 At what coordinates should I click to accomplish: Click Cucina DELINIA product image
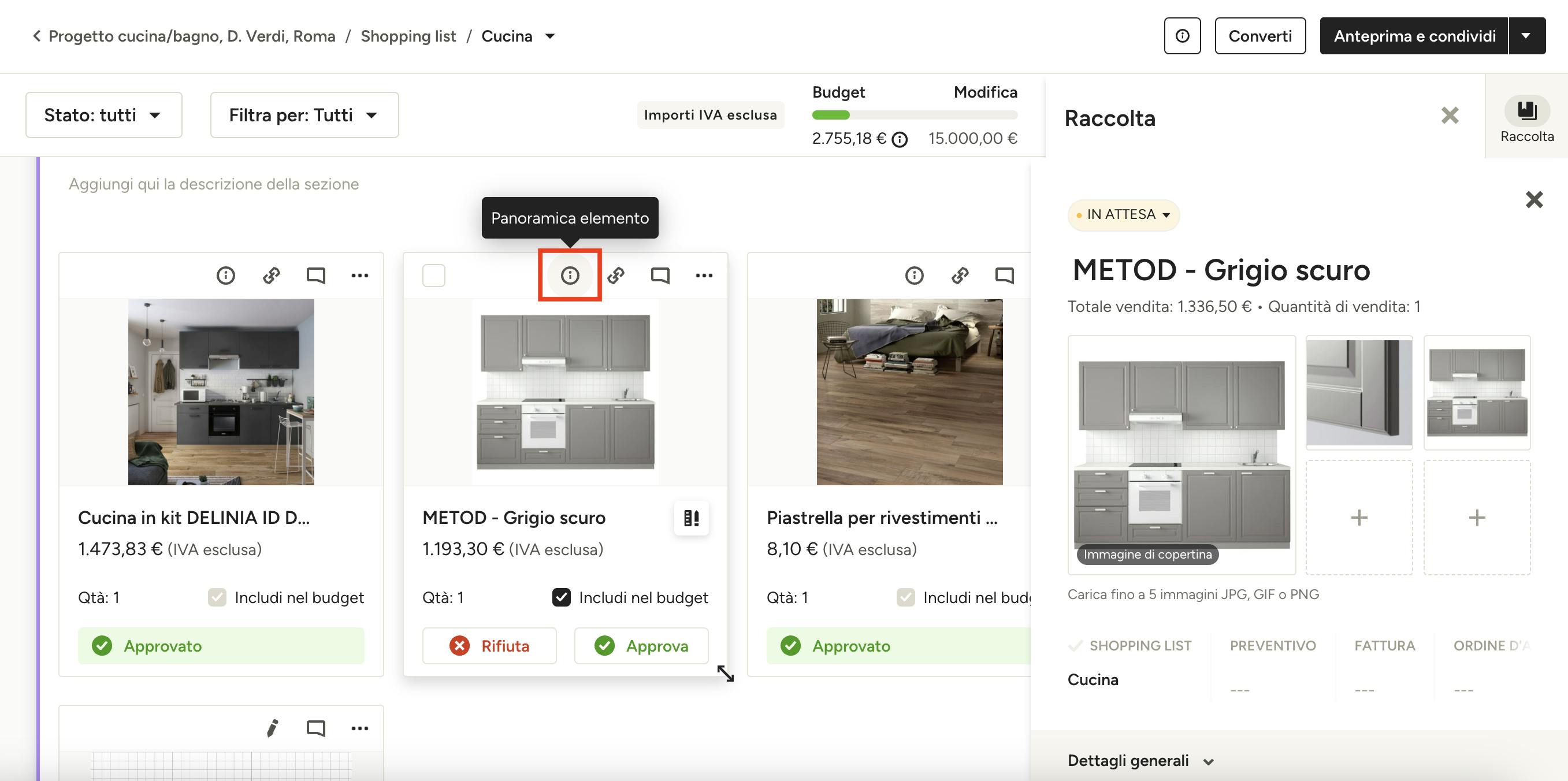221,392
